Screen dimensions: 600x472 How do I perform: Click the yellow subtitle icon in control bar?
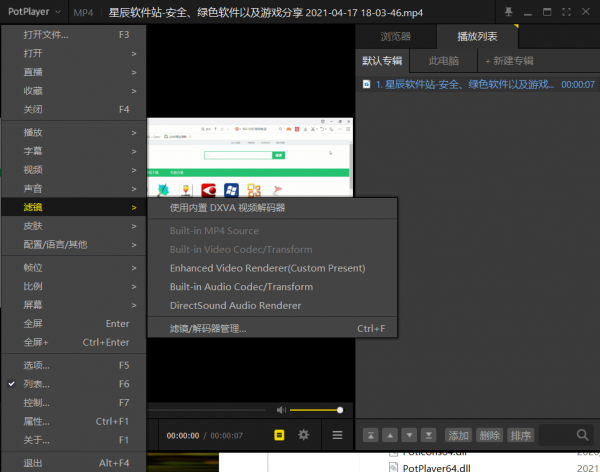coord(280,435)
